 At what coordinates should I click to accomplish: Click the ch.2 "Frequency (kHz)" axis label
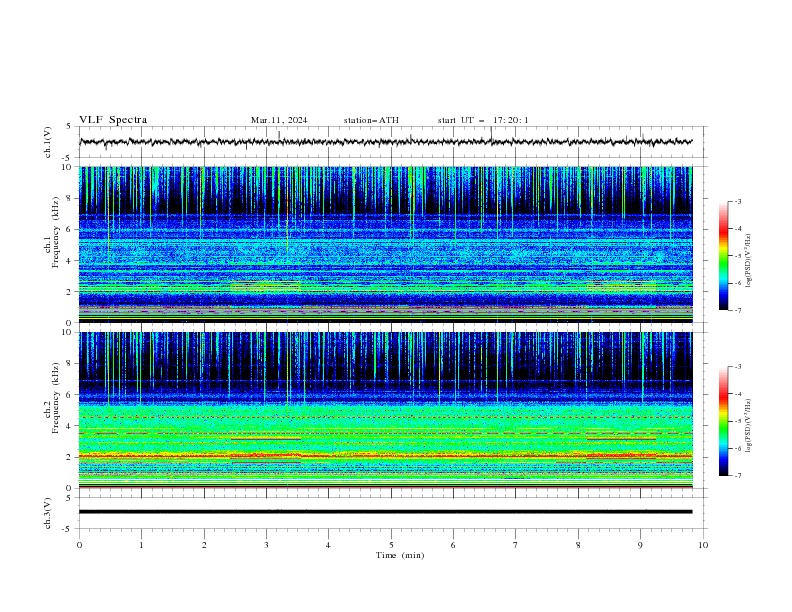56,398
